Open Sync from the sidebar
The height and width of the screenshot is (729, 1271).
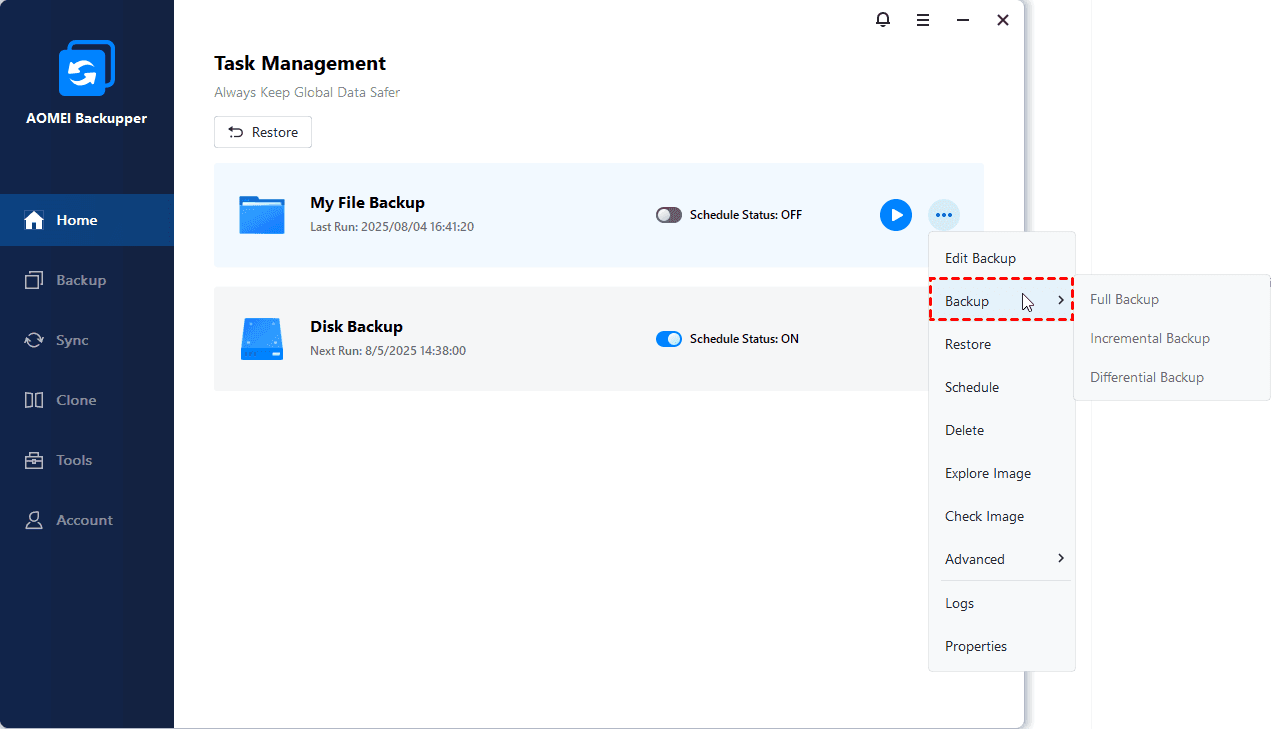click(72, 340)
